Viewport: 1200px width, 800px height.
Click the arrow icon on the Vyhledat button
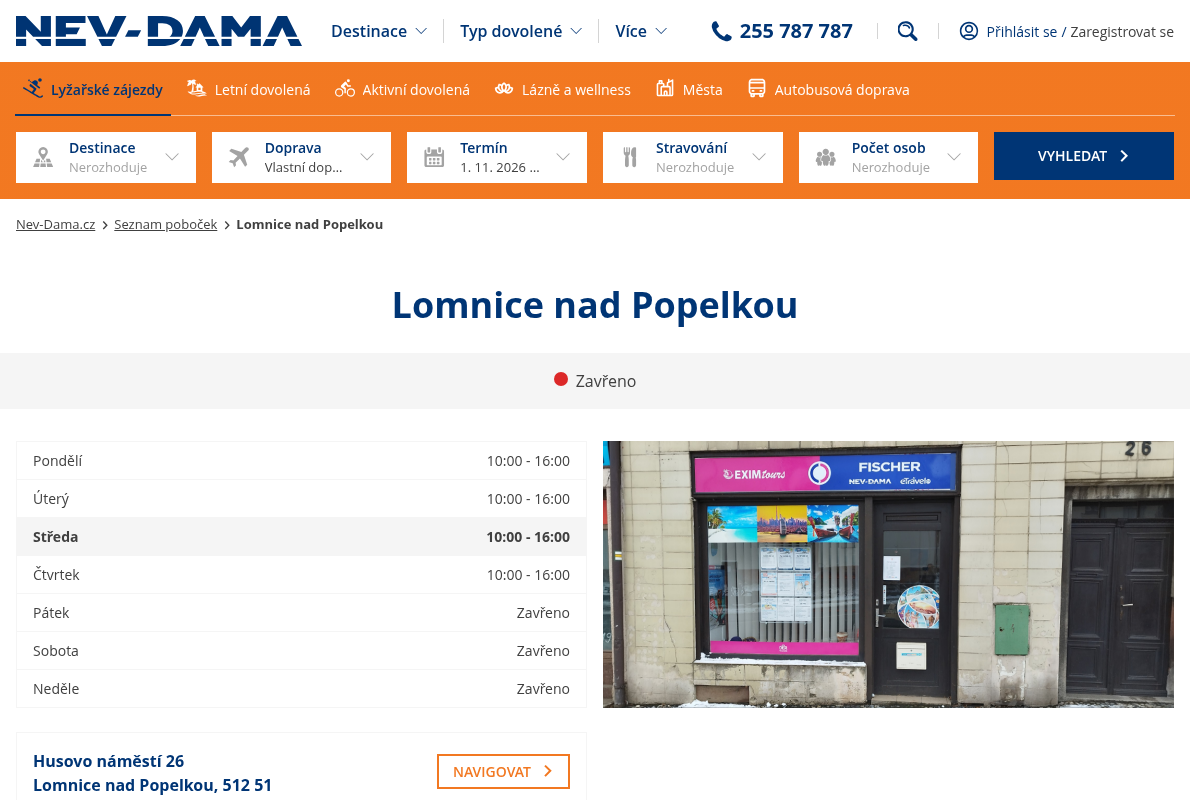(x=1124, y=156)
